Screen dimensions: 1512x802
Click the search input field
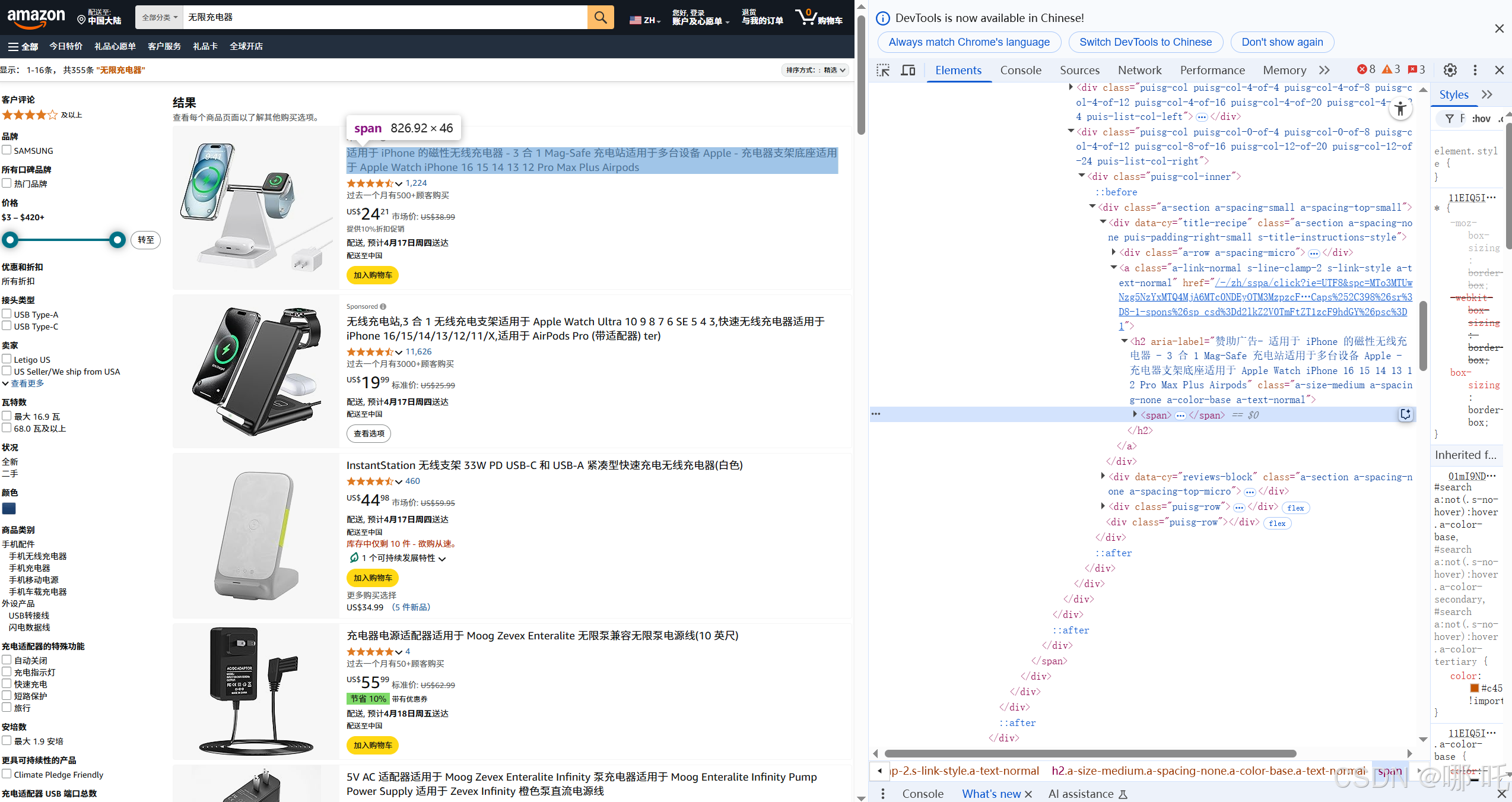(x=385, y=17)
